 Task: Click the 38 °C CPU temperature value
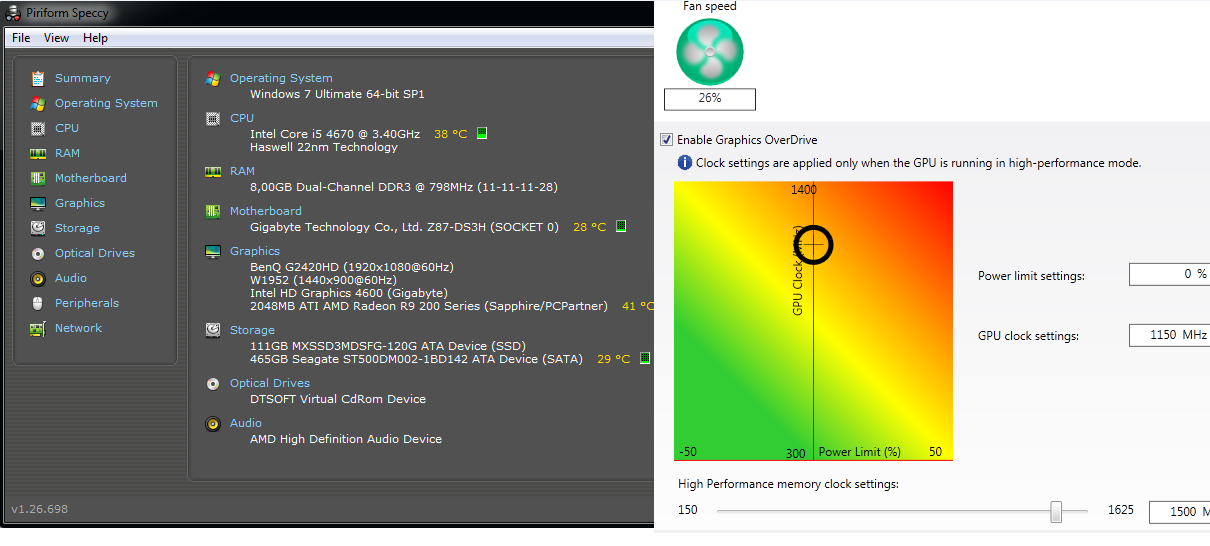pos(450,133)
